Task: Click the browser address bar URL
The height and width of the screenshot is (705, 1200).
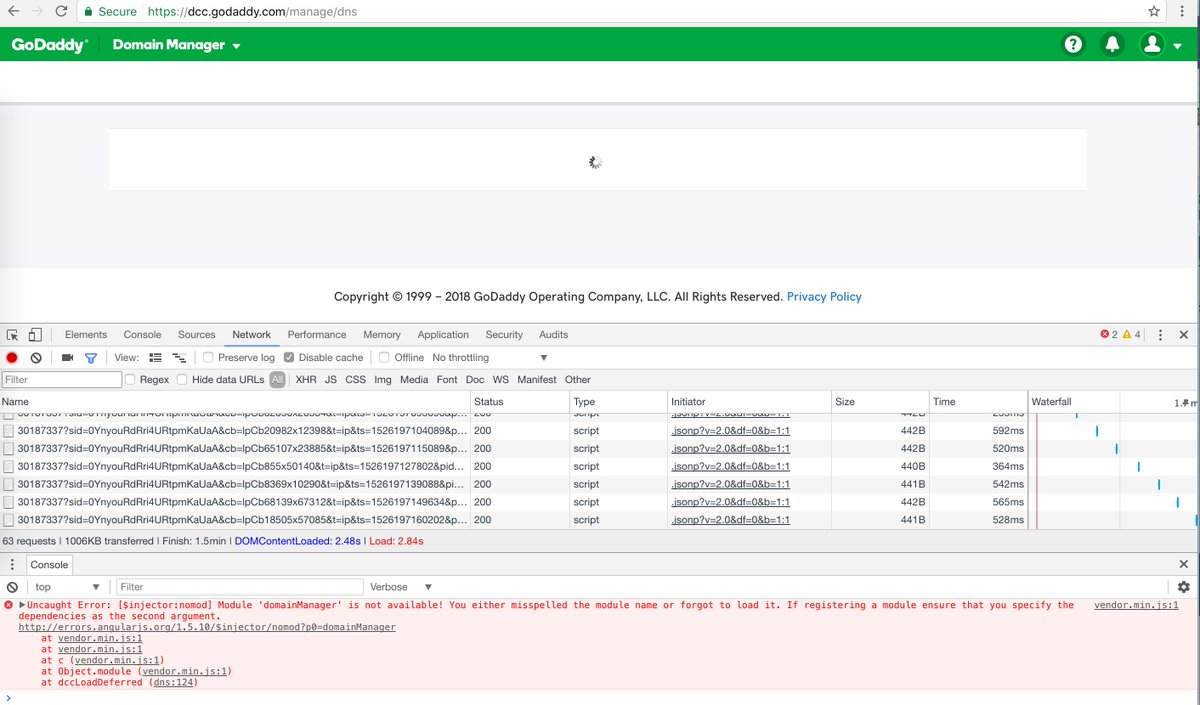Action: 252,11
